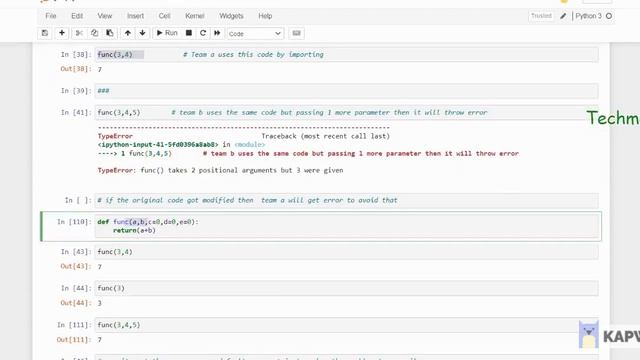Paste cells below with the paste icon

click(x=110, y=33)
